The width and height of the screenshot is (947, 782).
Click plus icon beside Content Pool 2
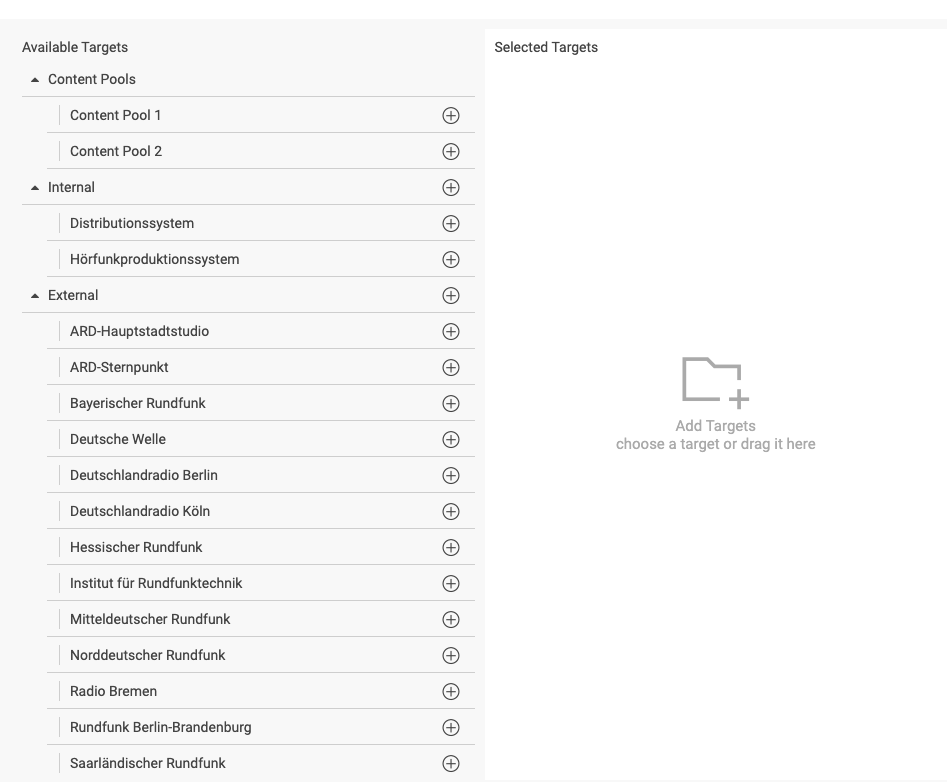pos(451,151)
